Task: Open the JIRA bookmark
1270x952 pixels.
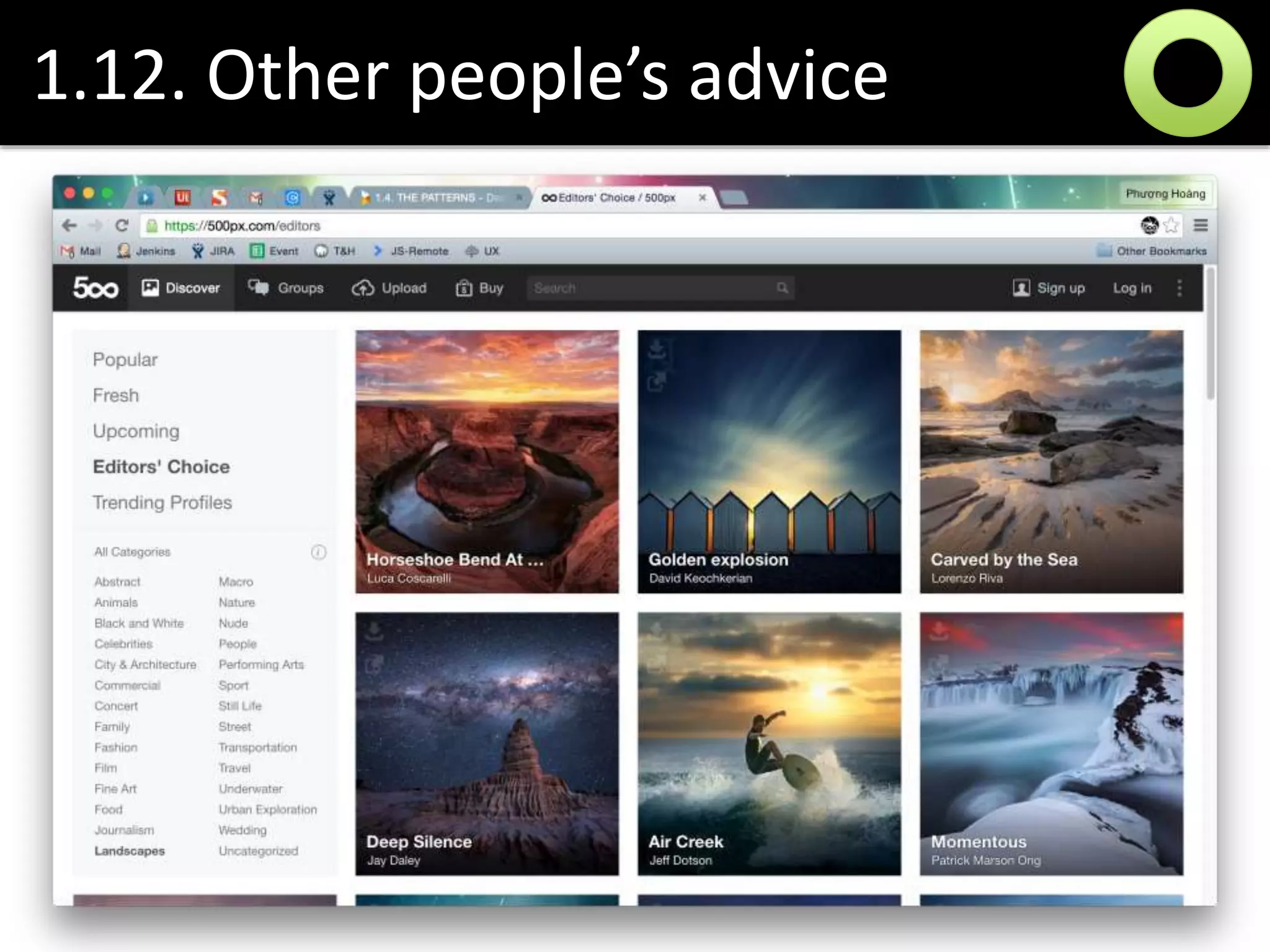Action: 213,251
